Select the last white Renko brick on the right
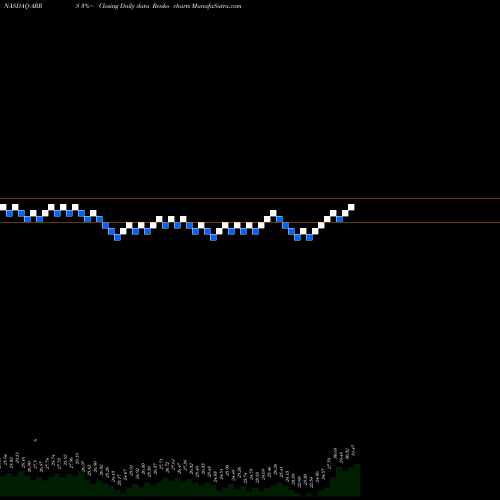The width and height of the screenshot is (500, 500). coord(351,207)
